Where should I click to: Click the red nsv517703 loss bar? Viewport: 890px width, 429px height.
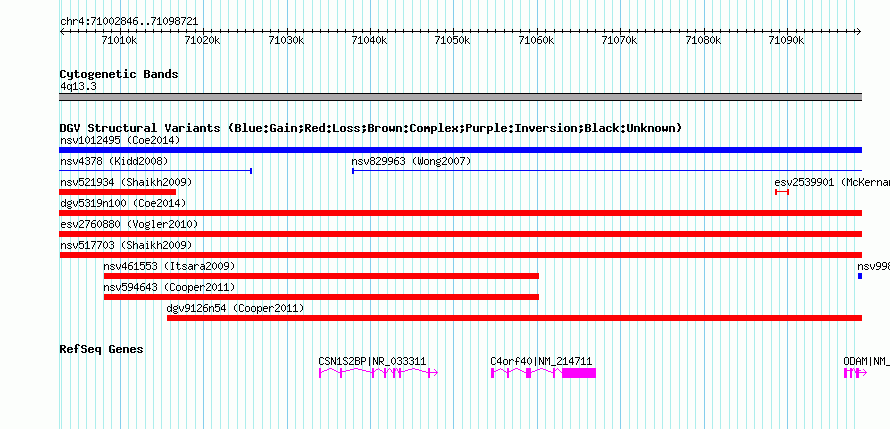[x=460, y=255]
